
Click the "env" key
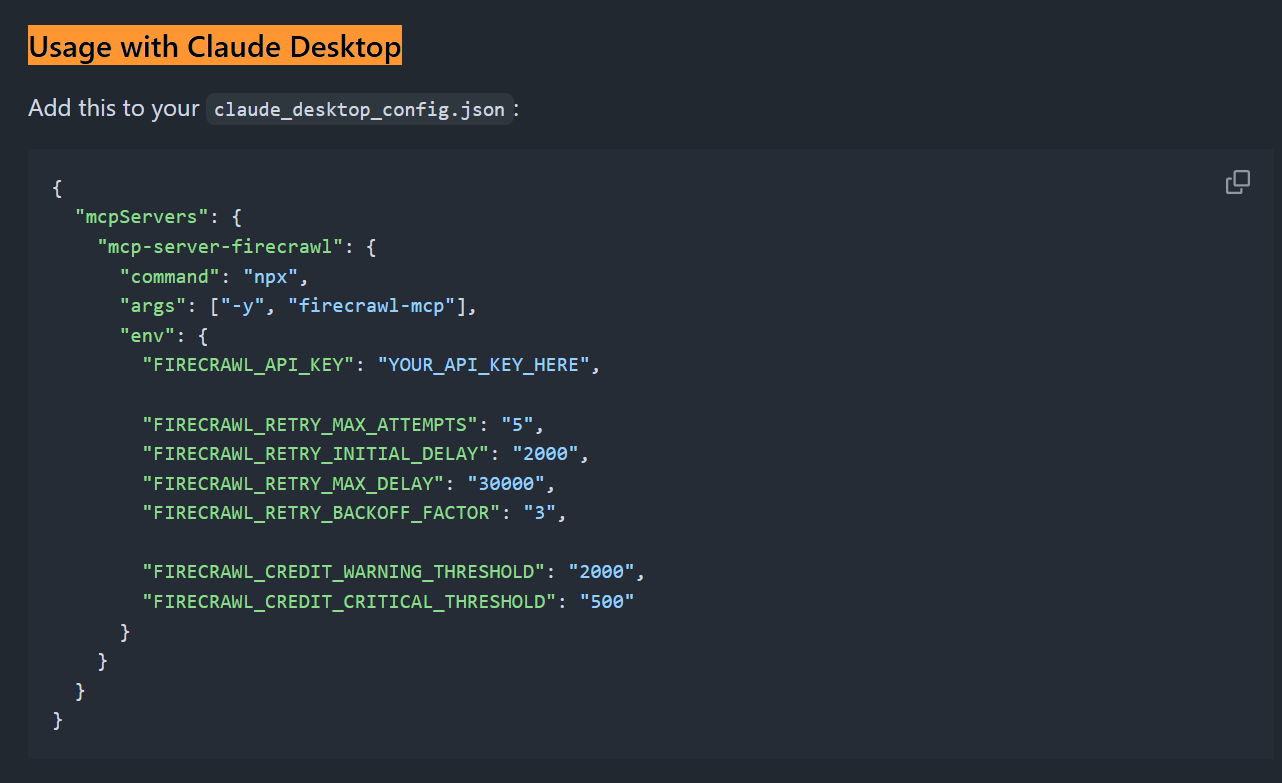148,336
